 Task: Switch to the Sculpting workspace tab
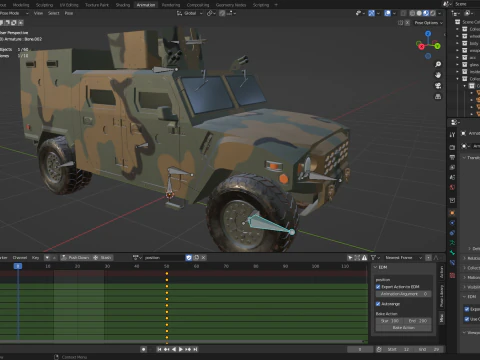click(x=44, y=5)
